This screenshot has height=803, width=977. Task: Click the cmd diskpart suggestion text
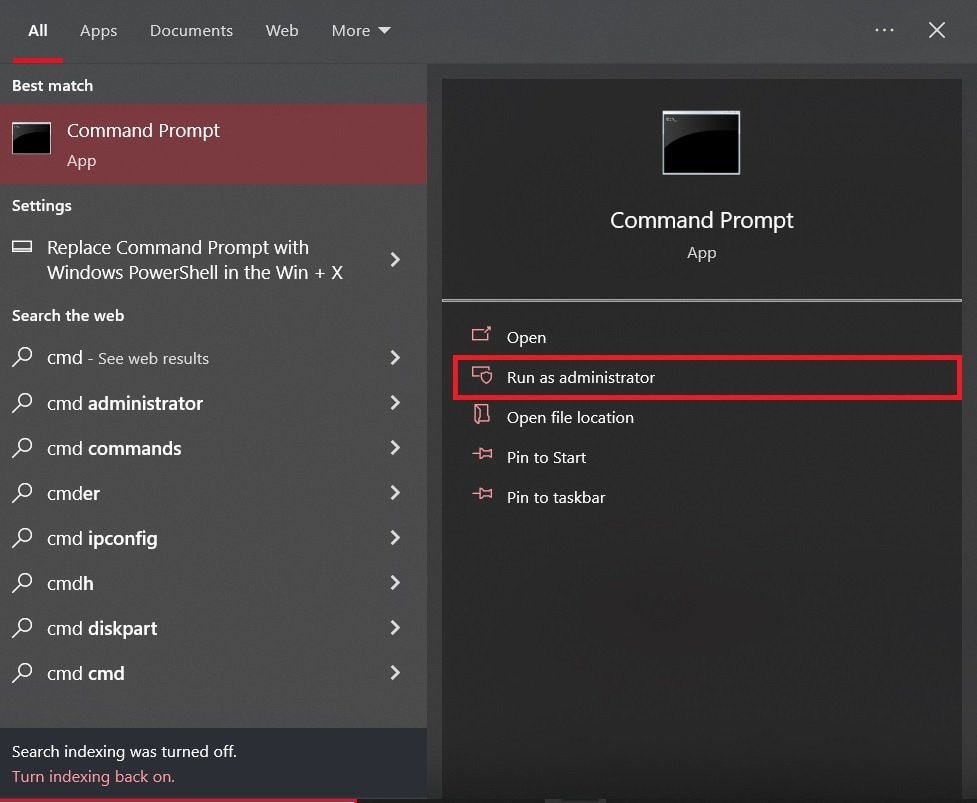(x=102, y=629)
